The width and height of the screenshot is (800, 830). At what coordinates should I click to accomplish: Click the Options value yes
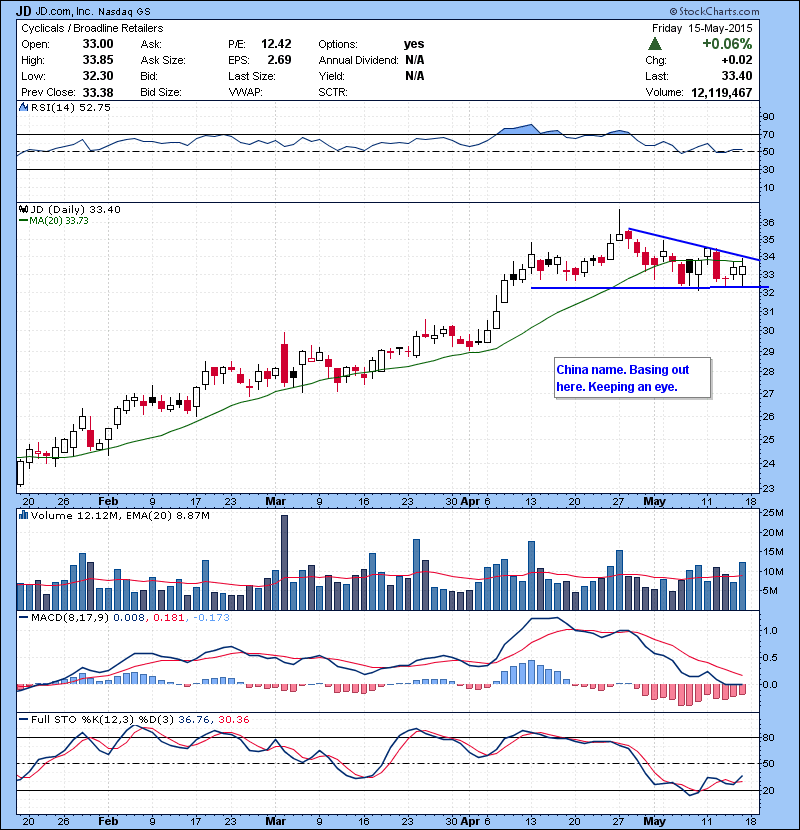click(x=414, y=44)
